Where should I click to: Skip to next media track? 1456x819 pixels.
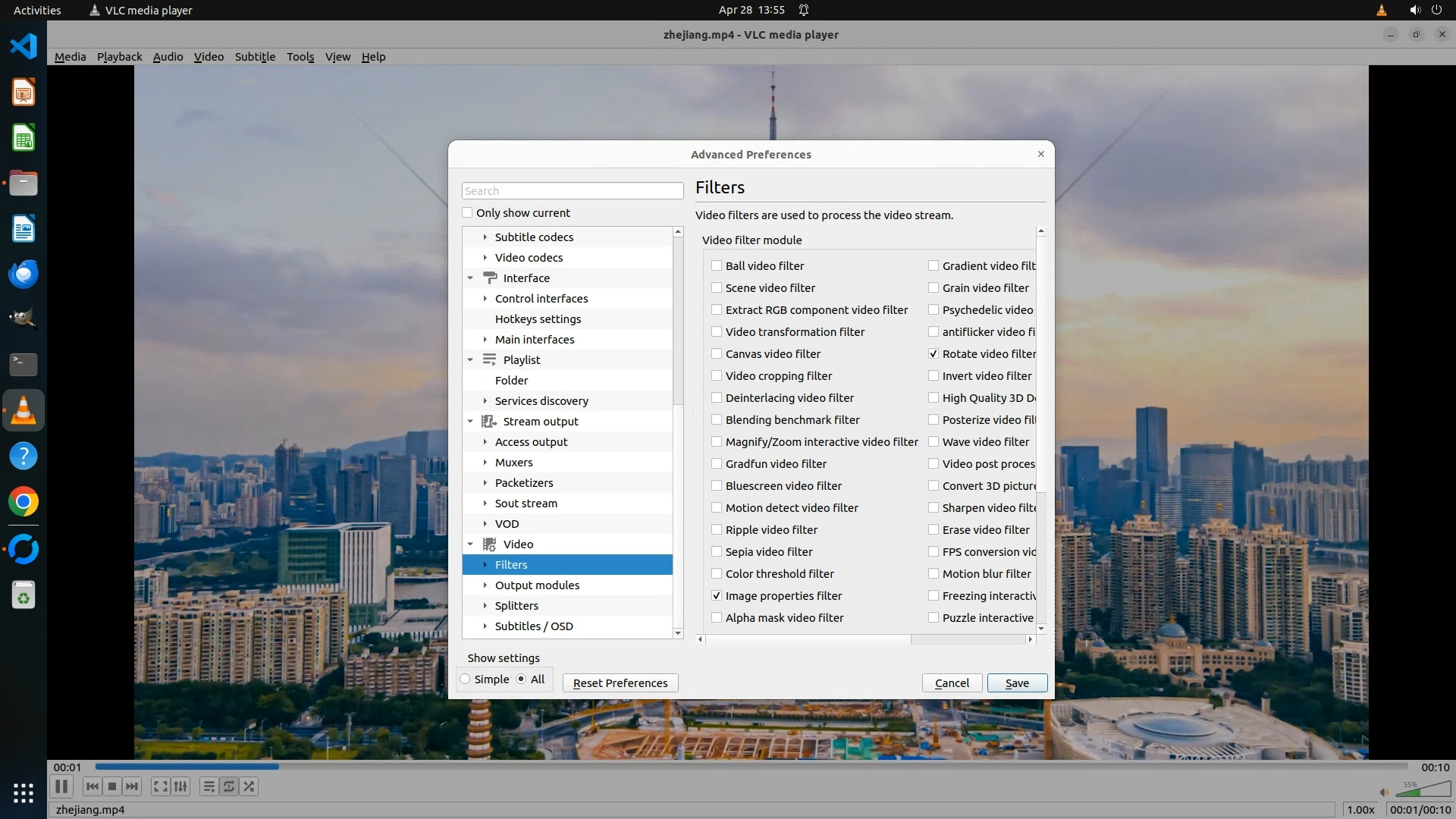(132, 787)
